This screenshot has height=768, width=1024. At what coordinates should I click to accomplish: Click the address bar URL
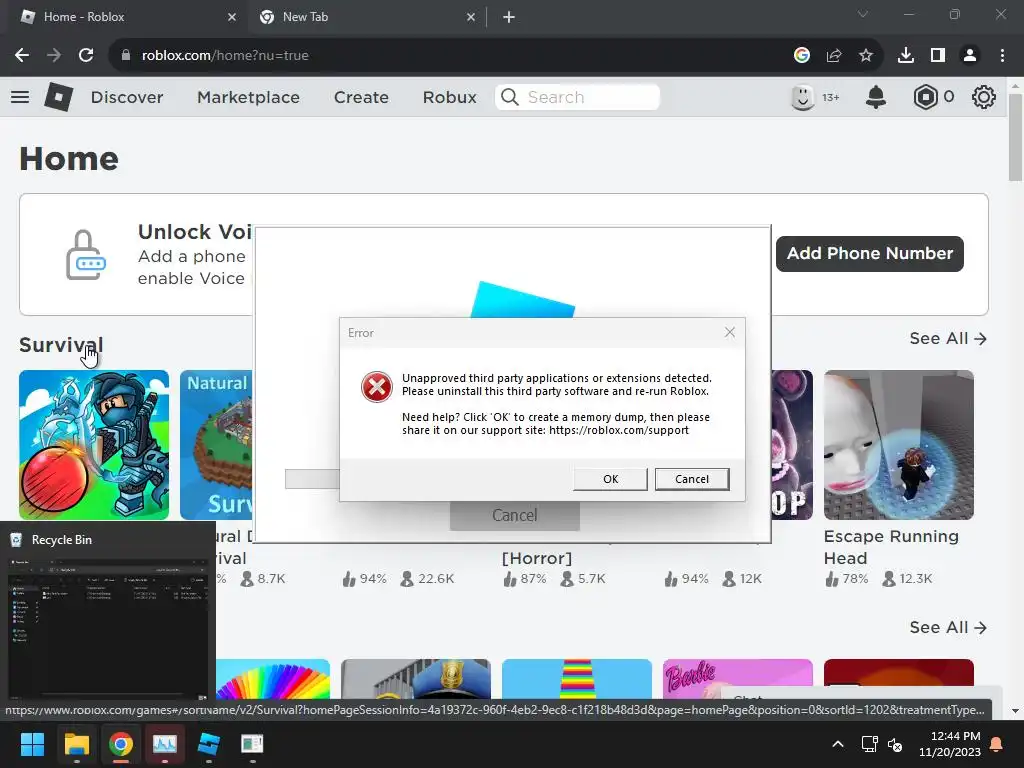225,56
